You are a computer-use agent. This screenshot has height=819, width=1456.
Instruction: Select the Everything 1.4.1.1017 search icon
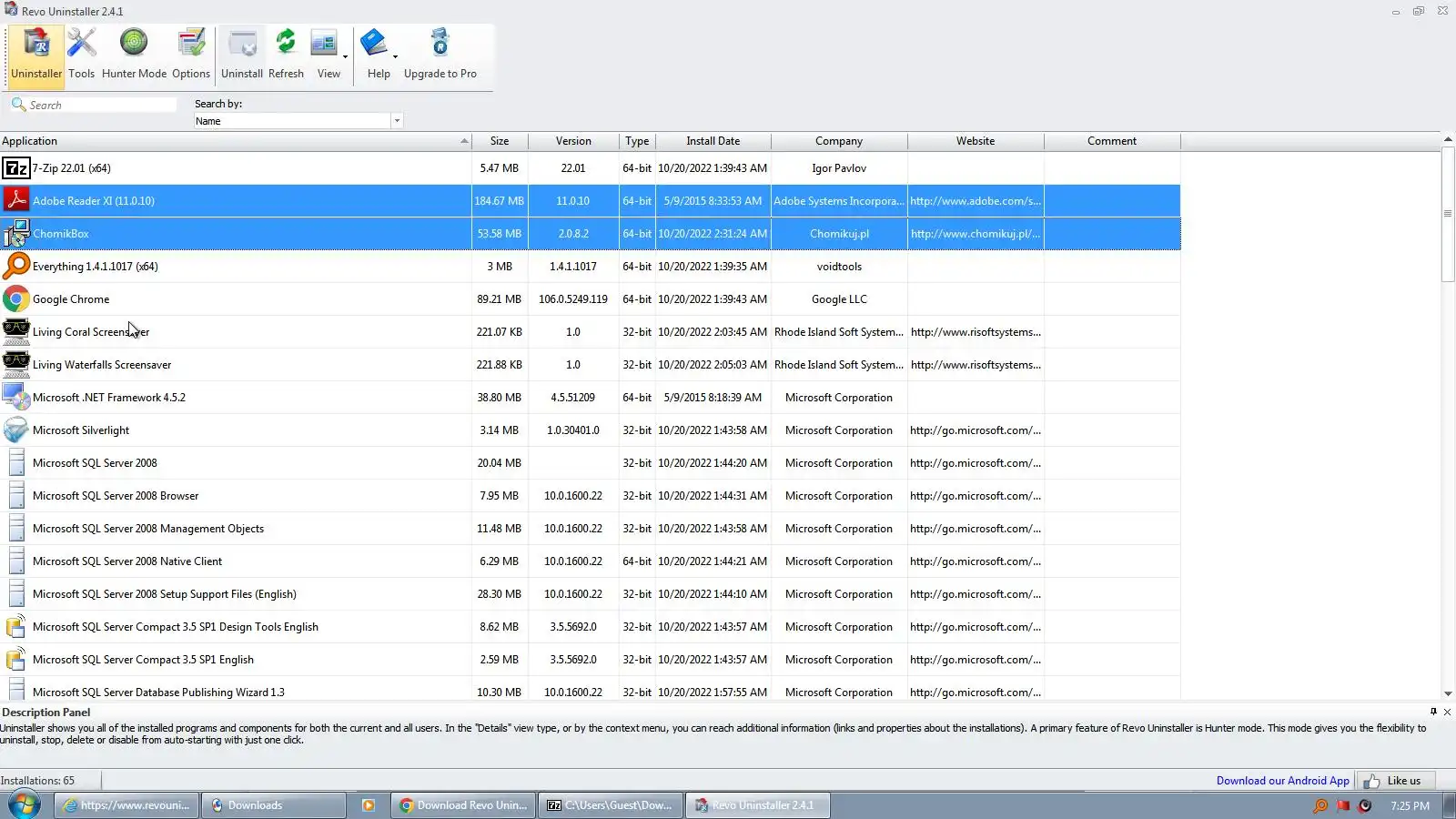click(16, 267)
